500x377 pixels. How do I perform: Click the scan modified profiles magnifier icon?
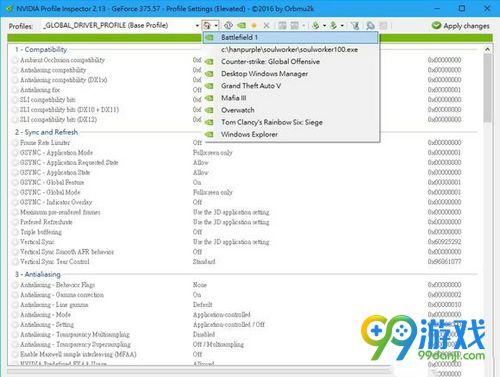(x=370, y=25)
